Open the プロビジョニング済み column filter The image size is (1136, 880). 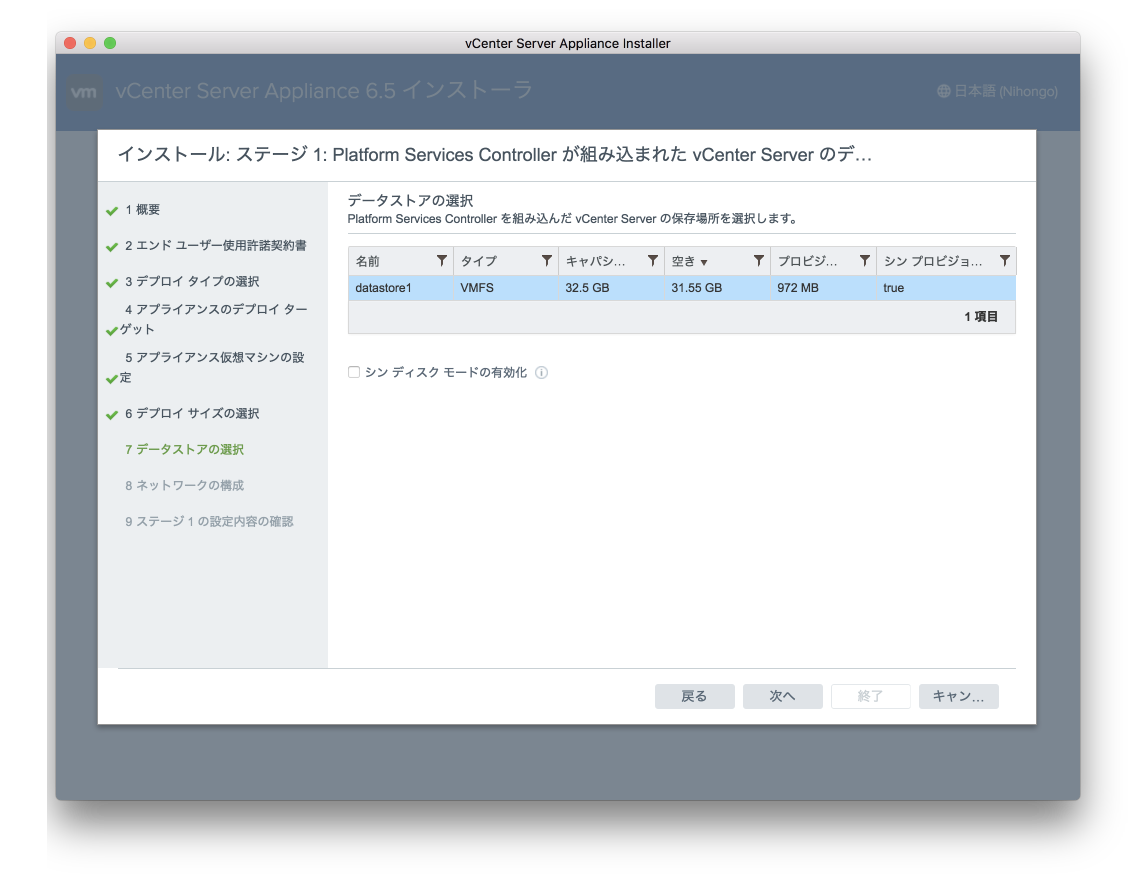863,260
